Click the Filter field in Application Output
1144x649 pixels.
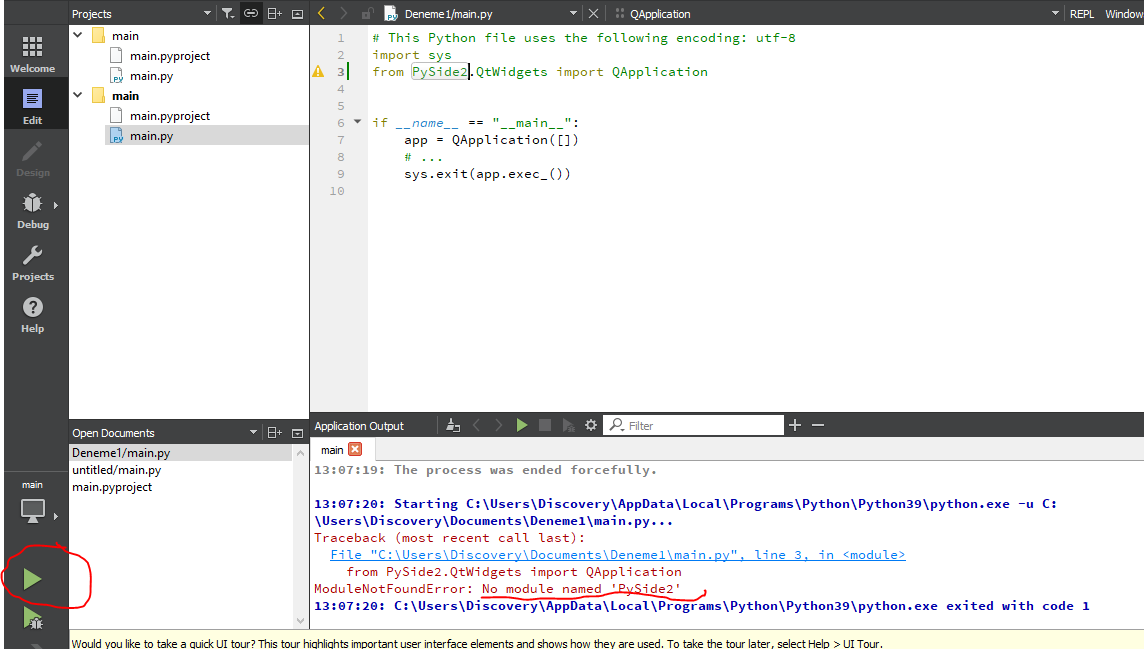tap(693, 425)
